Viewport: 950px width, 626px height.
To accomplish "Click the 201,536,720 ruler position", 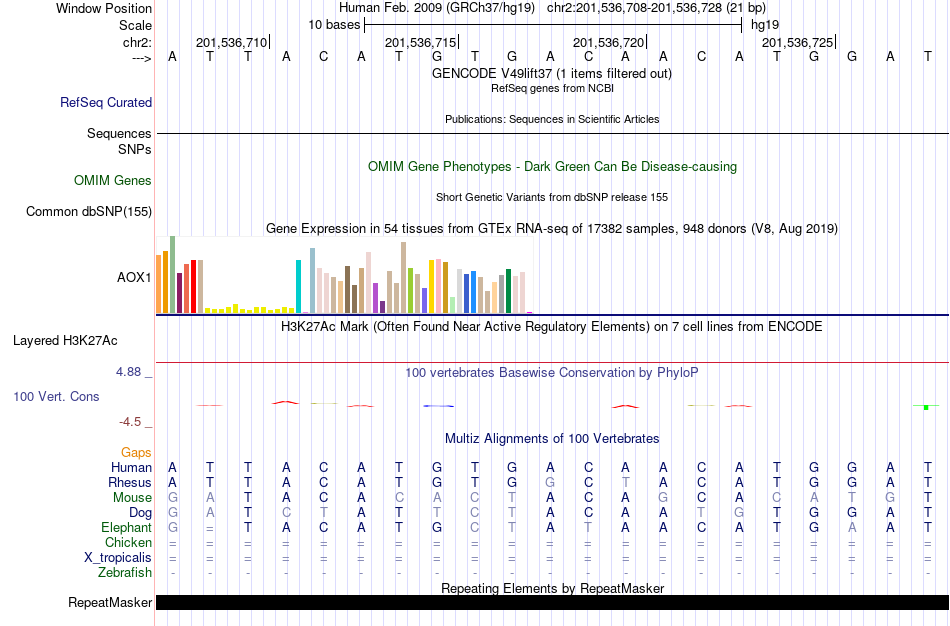I will [x=608, y=42].
